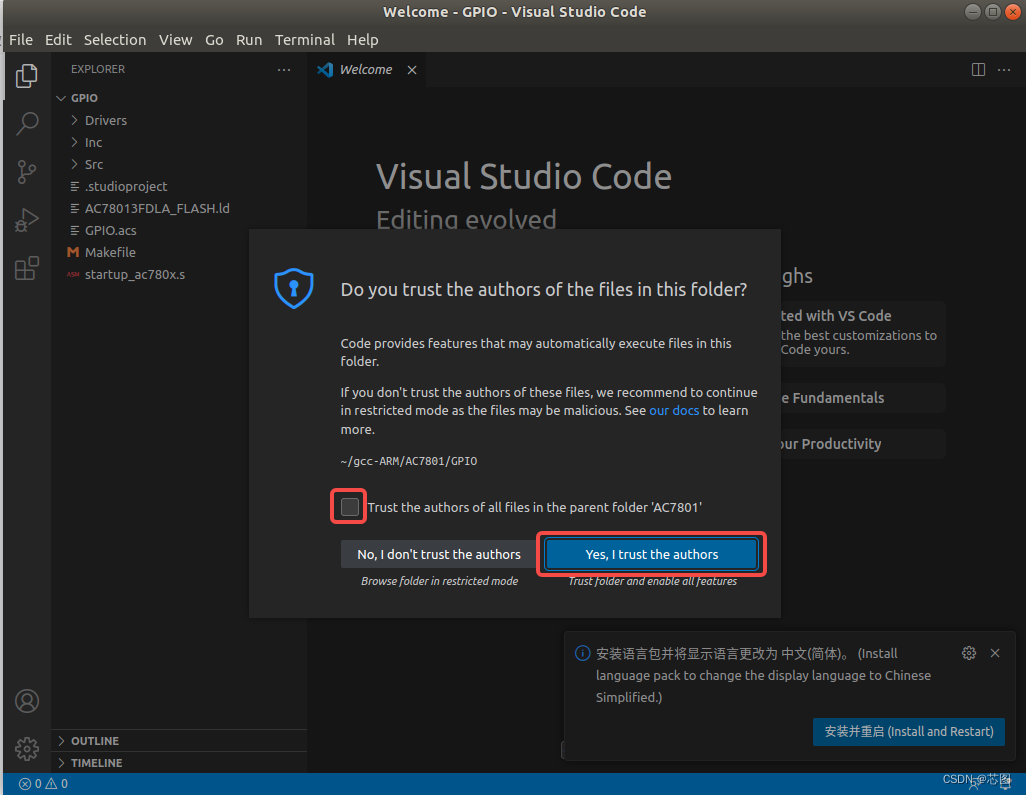Open the Accounts menu in the activity bar
The height and width of the screenshot is (795, 1026).
(x=26, y=701)
